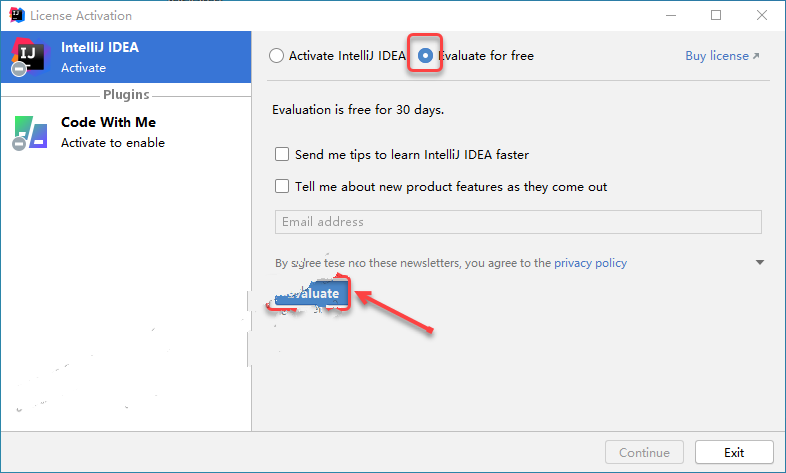Select Code With Me Activate to enable entry

126,132
